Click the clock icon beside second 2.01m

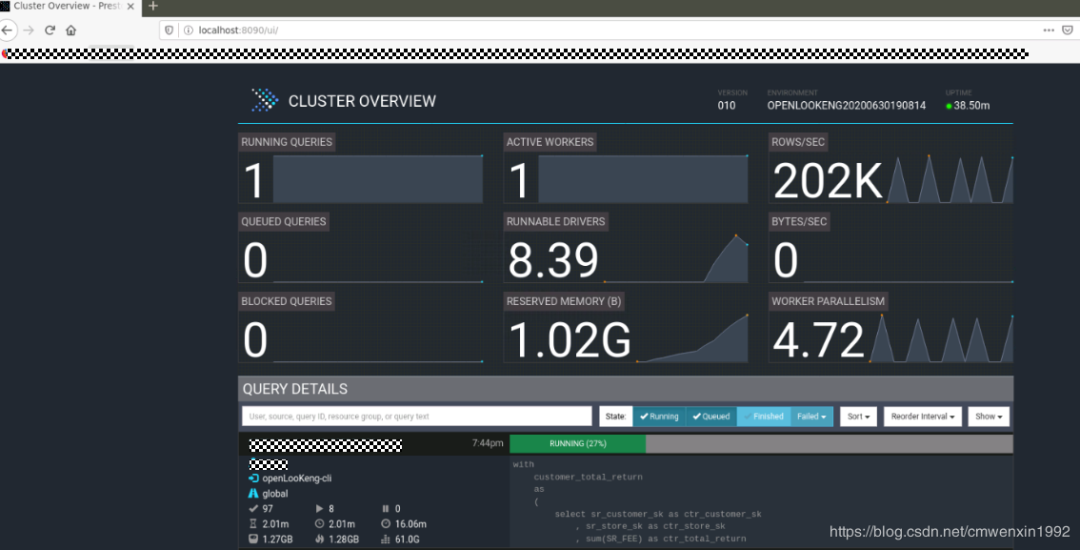319,524
